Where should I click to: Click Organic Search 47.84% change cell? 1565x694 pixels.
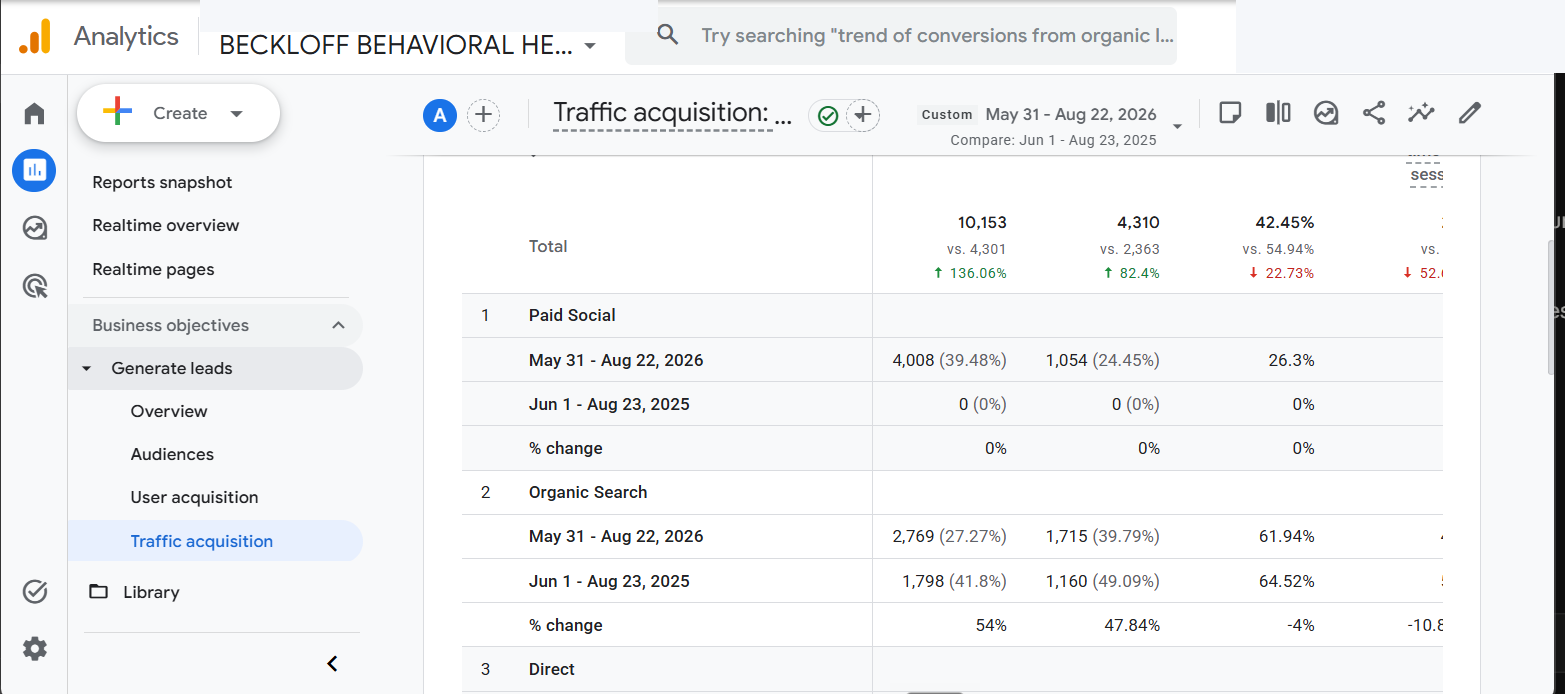(x=1133, y=625)
